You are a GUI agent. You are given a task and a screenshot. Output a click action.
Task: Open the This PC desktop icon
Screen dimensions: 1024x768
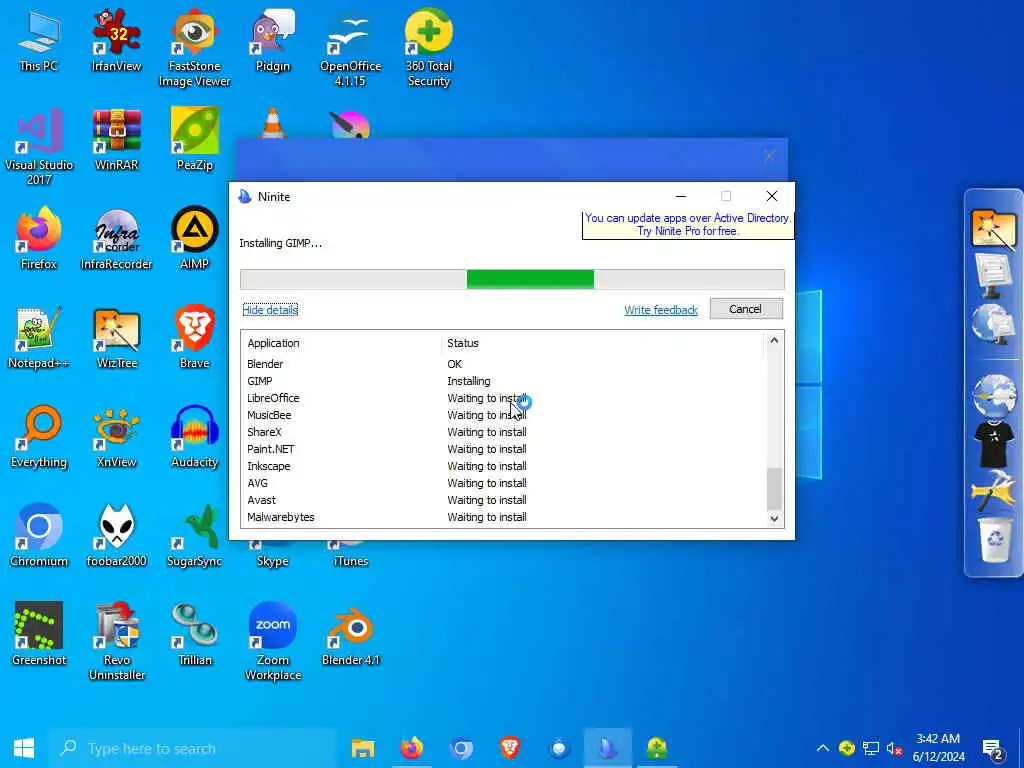pos(39,41)
